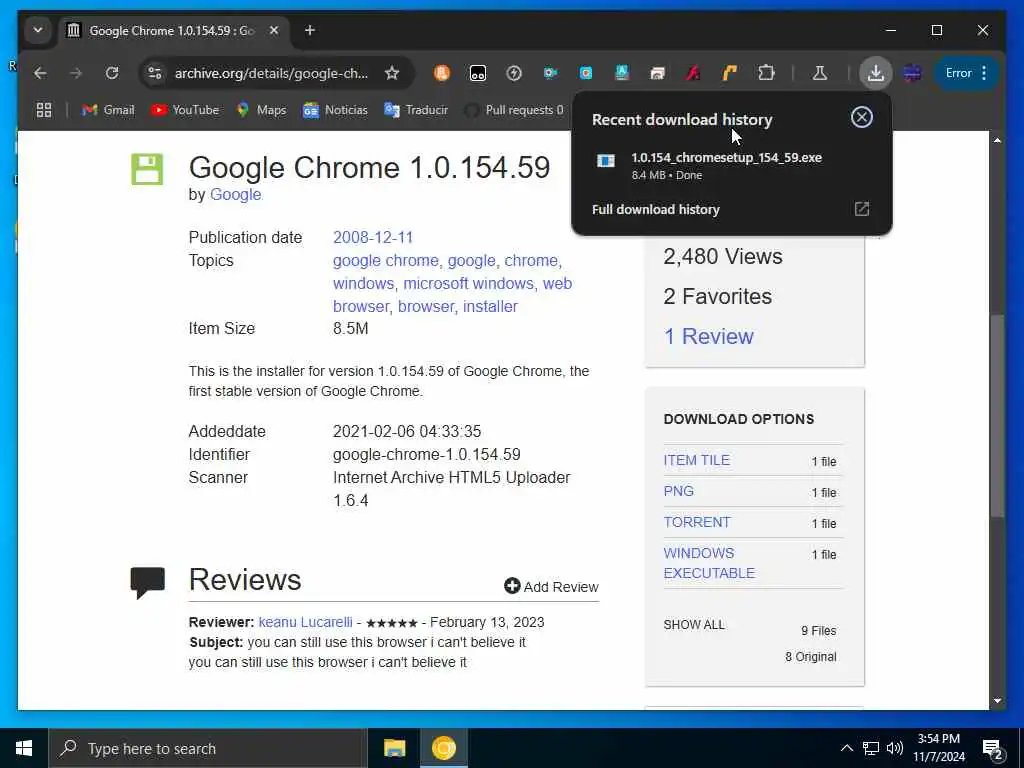This screenshot has width=1024, height=768.
Task: Close the Google Chrome 1.0.154.59 tab
Action: 274,31
